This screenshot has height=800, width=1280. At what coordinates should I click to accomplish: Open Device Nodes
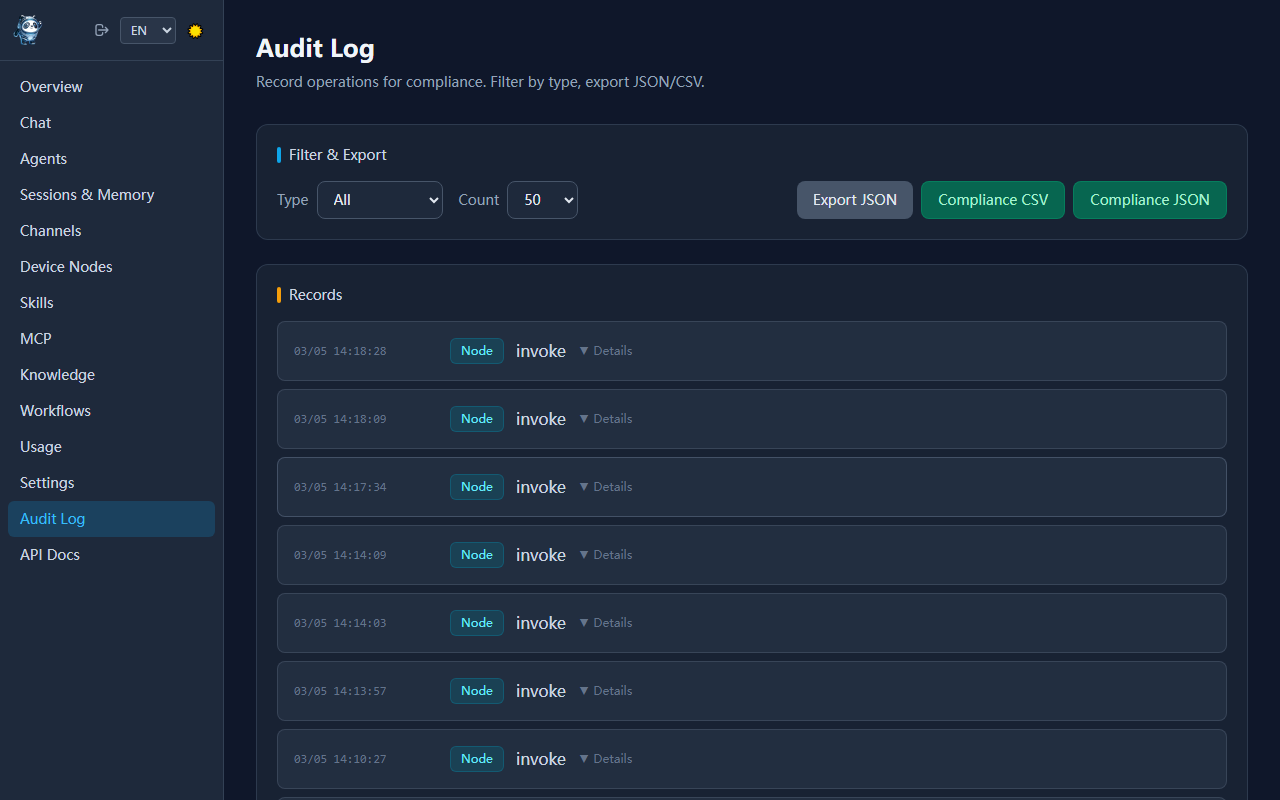tap(111, 267)
